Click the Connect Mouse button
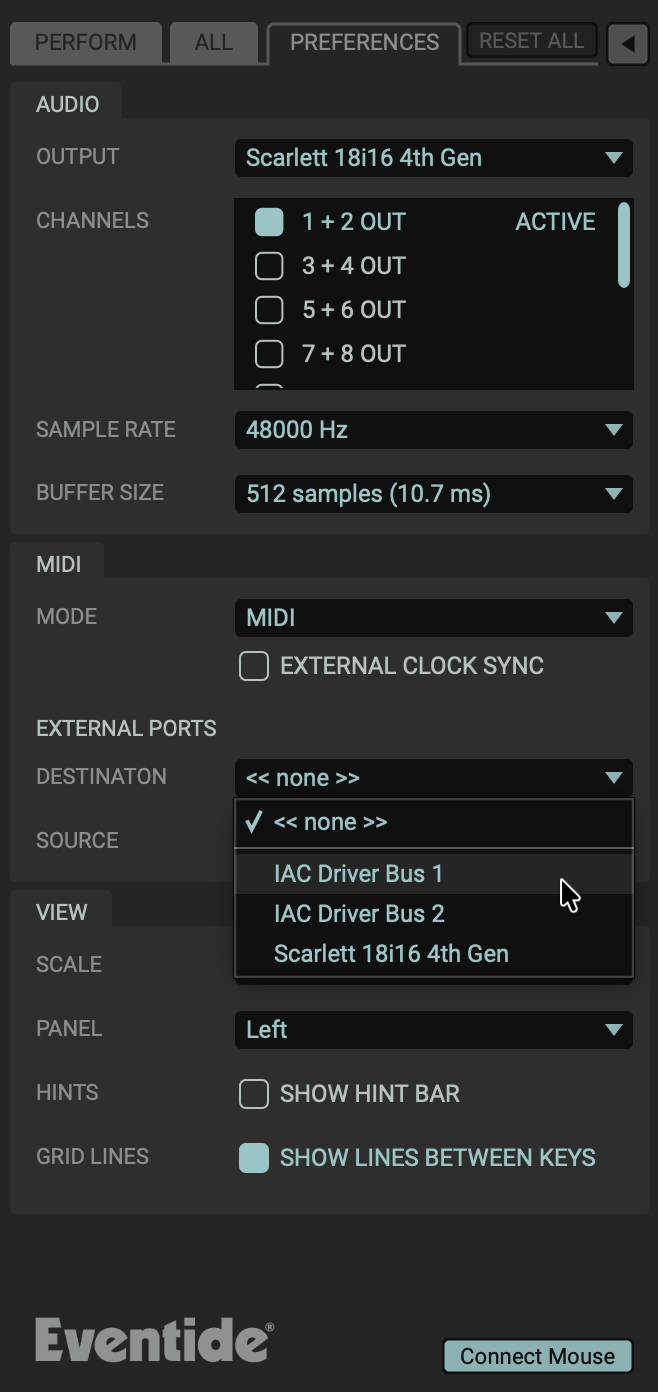The width and height of the screenshot is (658, 1392). point(537,1356)
